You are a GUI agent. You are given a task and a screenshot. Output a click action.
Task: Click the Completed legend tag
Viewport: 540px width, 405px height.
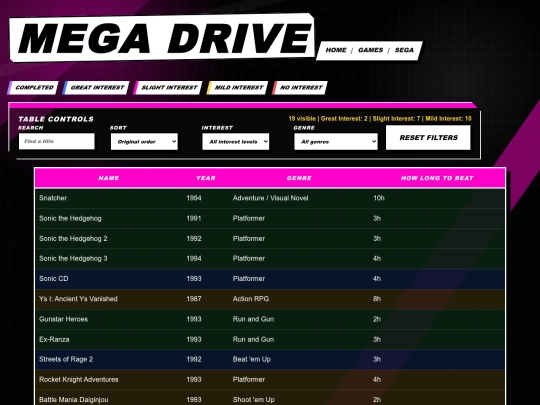(33, 87)
